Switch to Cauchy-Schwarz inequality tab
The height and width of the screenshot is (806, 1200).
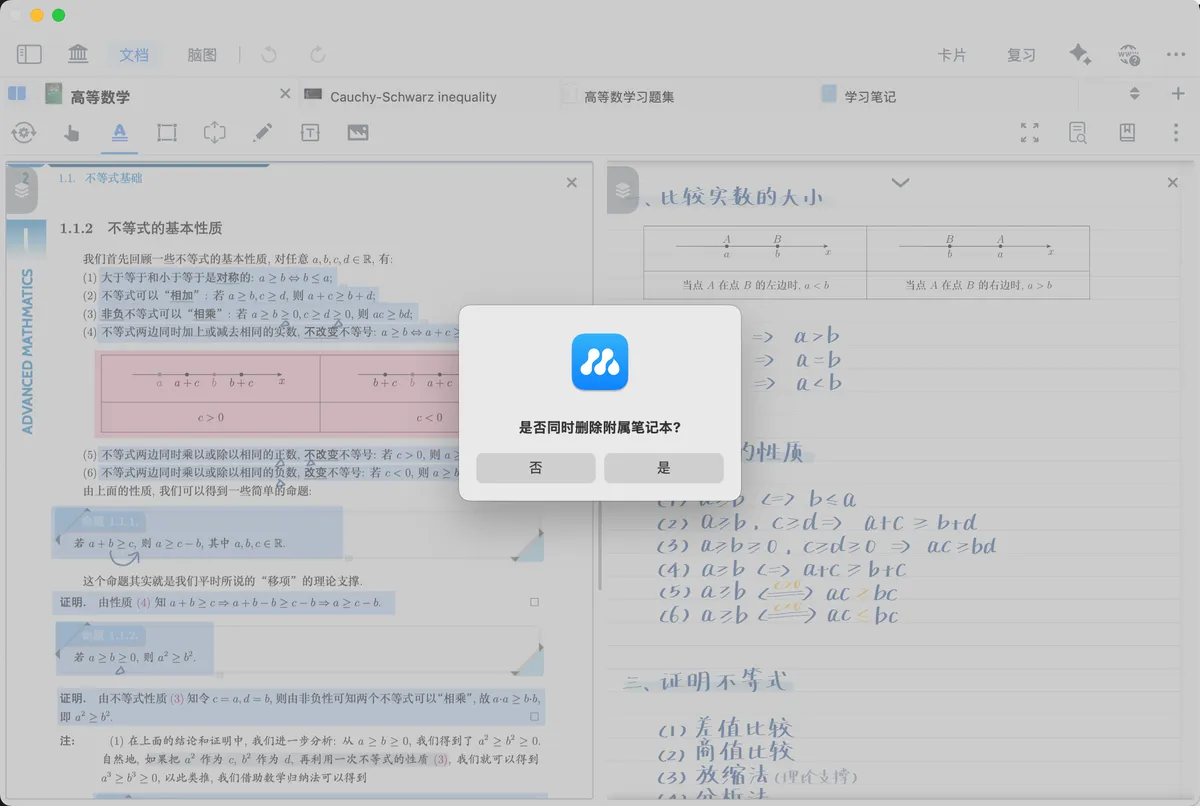[x=413, y=97]
